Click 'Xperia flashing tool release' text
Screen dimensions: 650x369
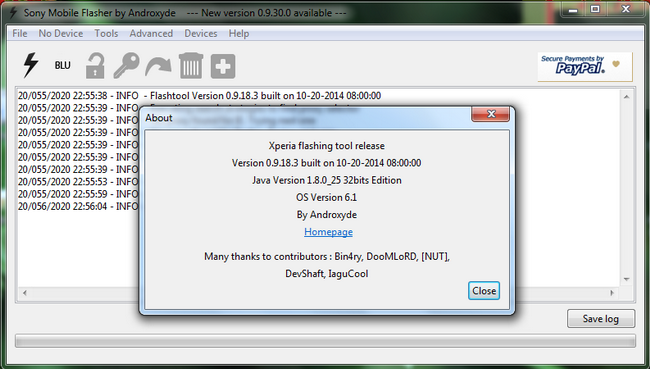tap(327, 146)
